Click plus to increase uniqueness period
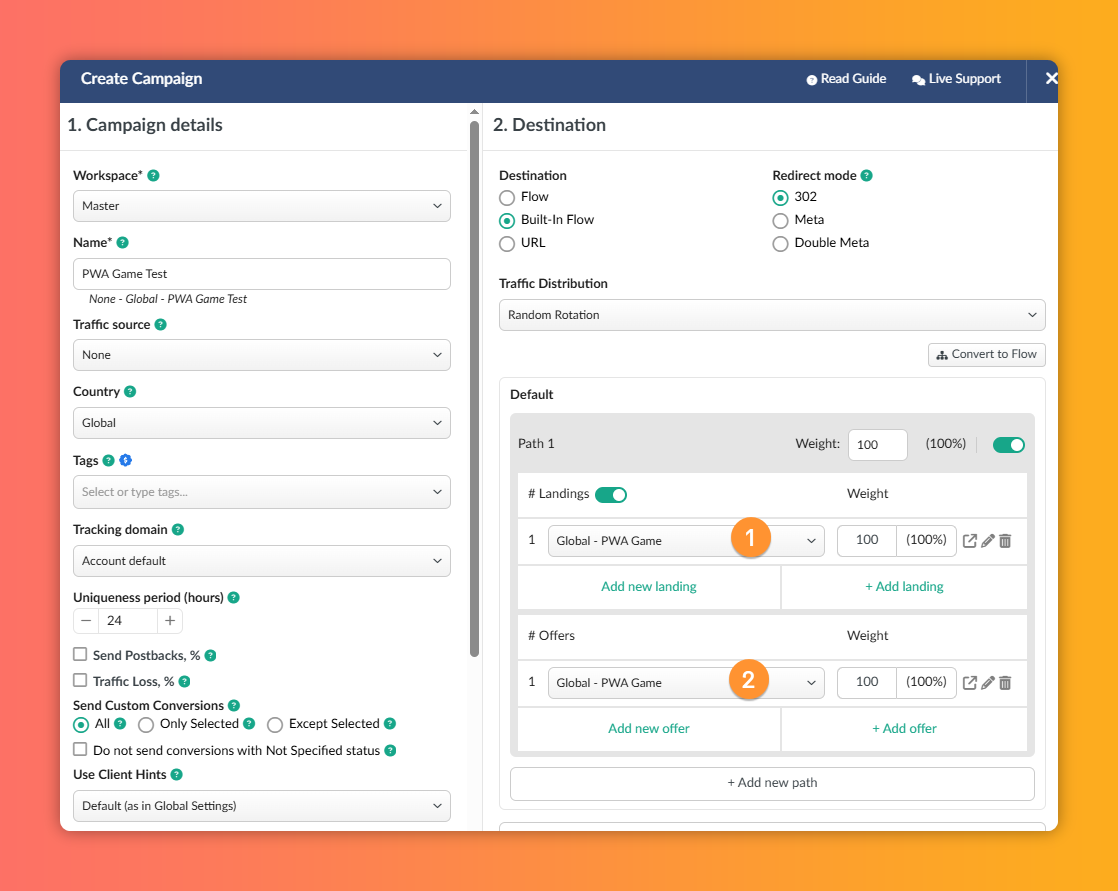The image size is (1118, 891). click(x=170, y=621)
